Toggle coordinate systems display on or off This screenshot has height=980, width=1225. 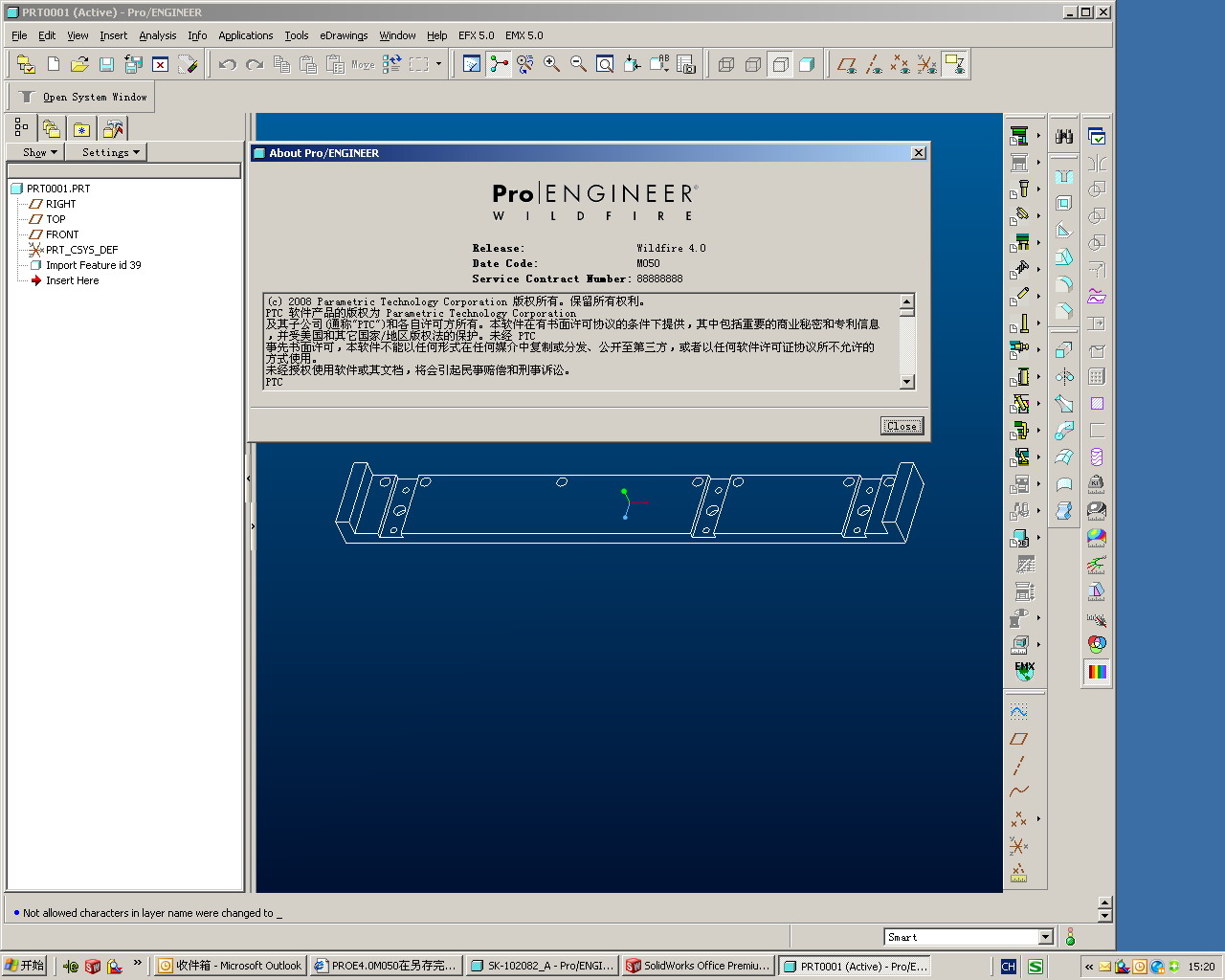[927, 64]
